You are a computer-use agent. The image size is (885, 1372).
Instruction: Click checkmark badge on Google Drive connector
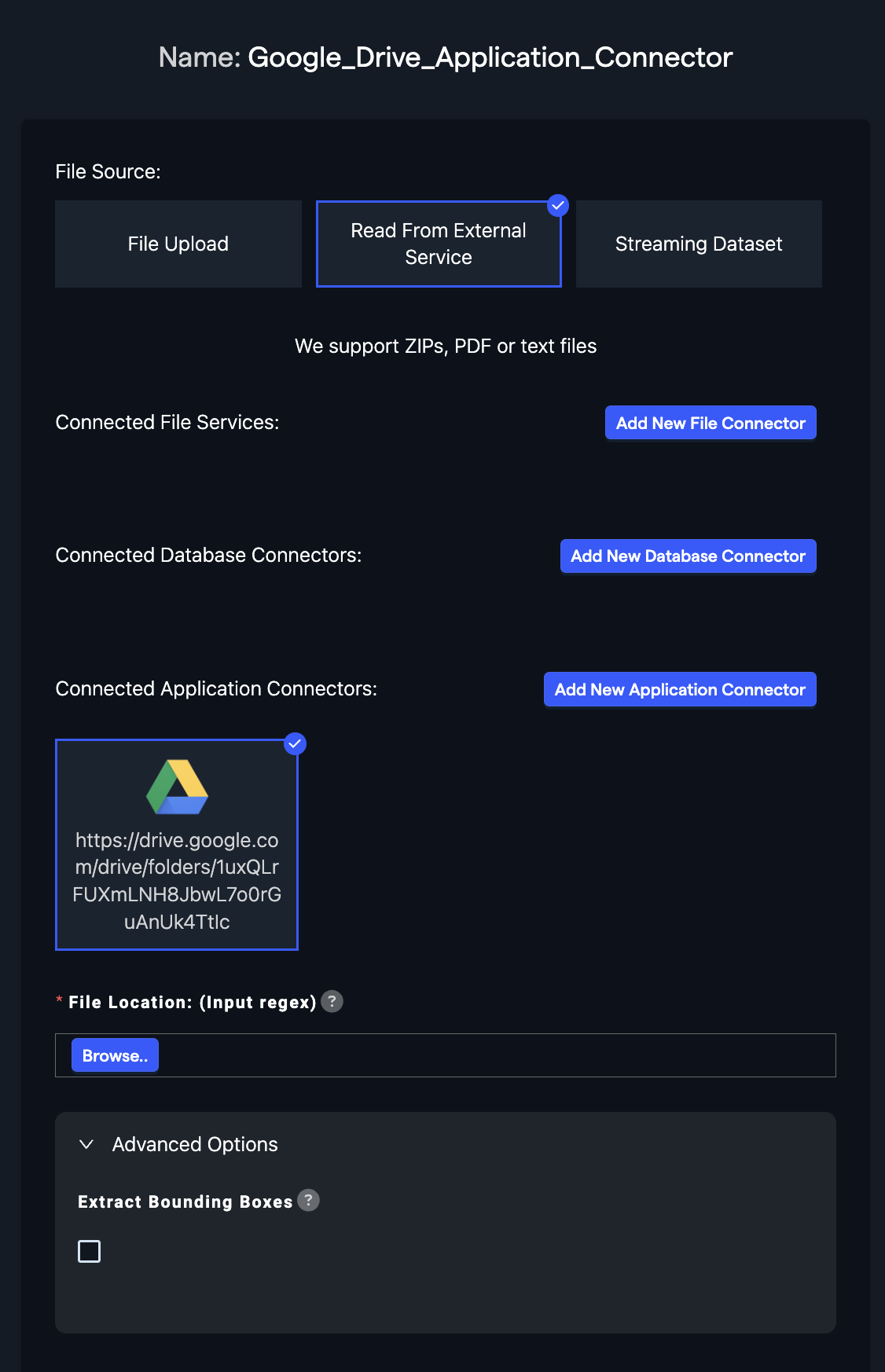click(295, 743)
